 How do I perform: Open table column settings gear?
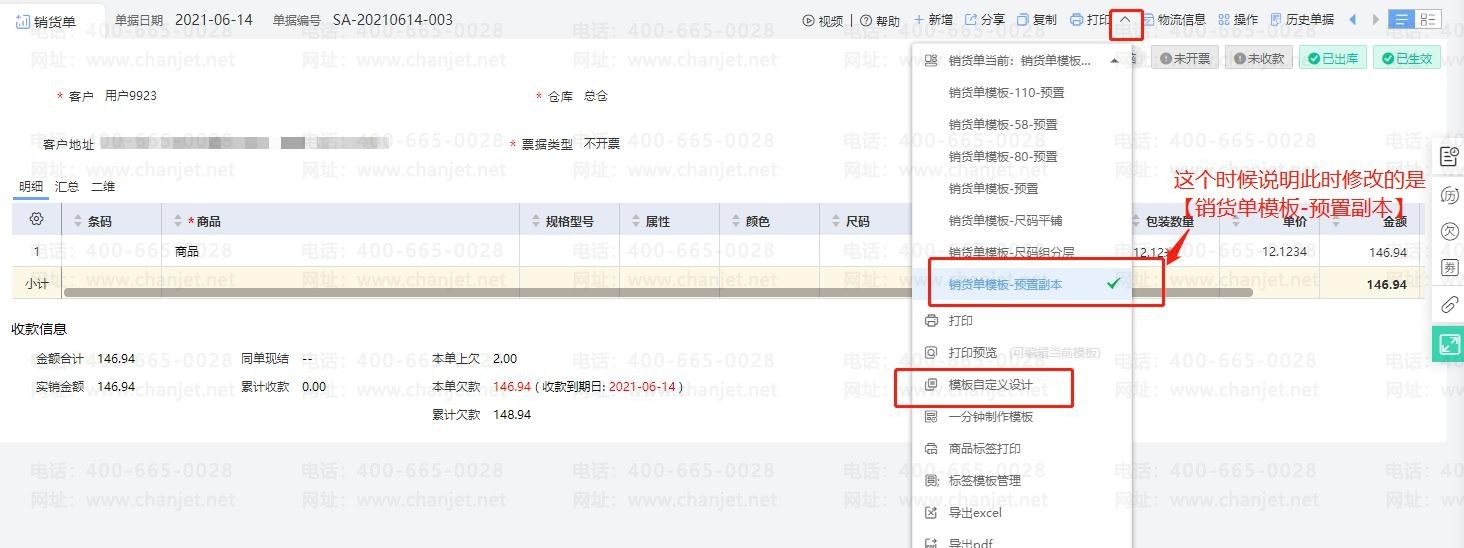(37, 220)
